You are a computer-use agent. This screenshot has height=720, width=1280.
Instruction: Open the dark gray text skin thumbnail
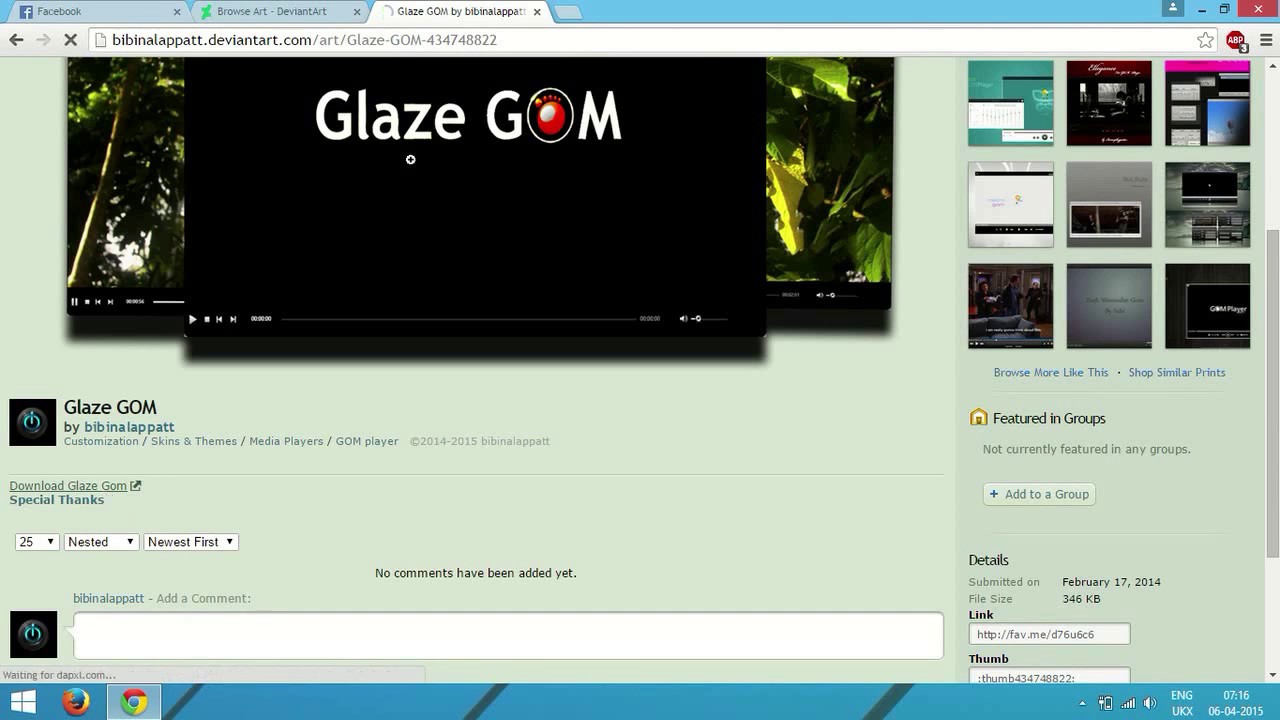[1109, 306]
